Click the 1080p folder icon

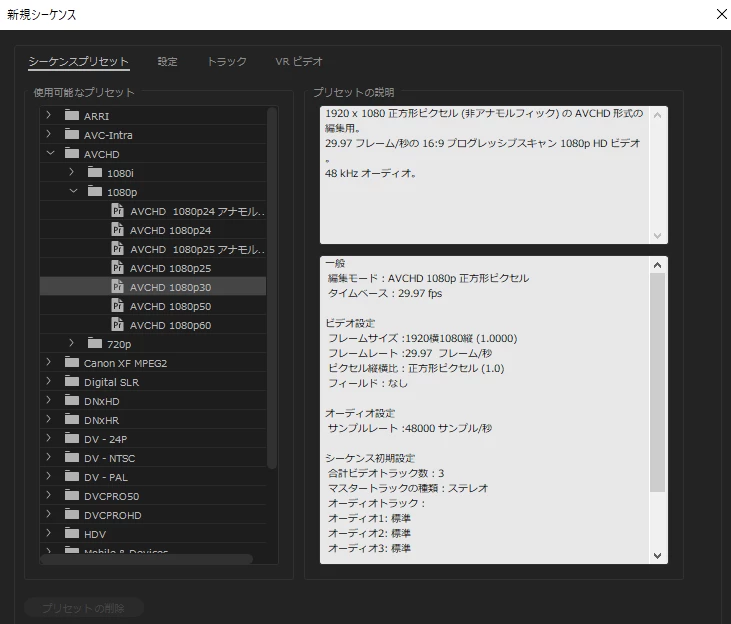(x=95, y=192)
